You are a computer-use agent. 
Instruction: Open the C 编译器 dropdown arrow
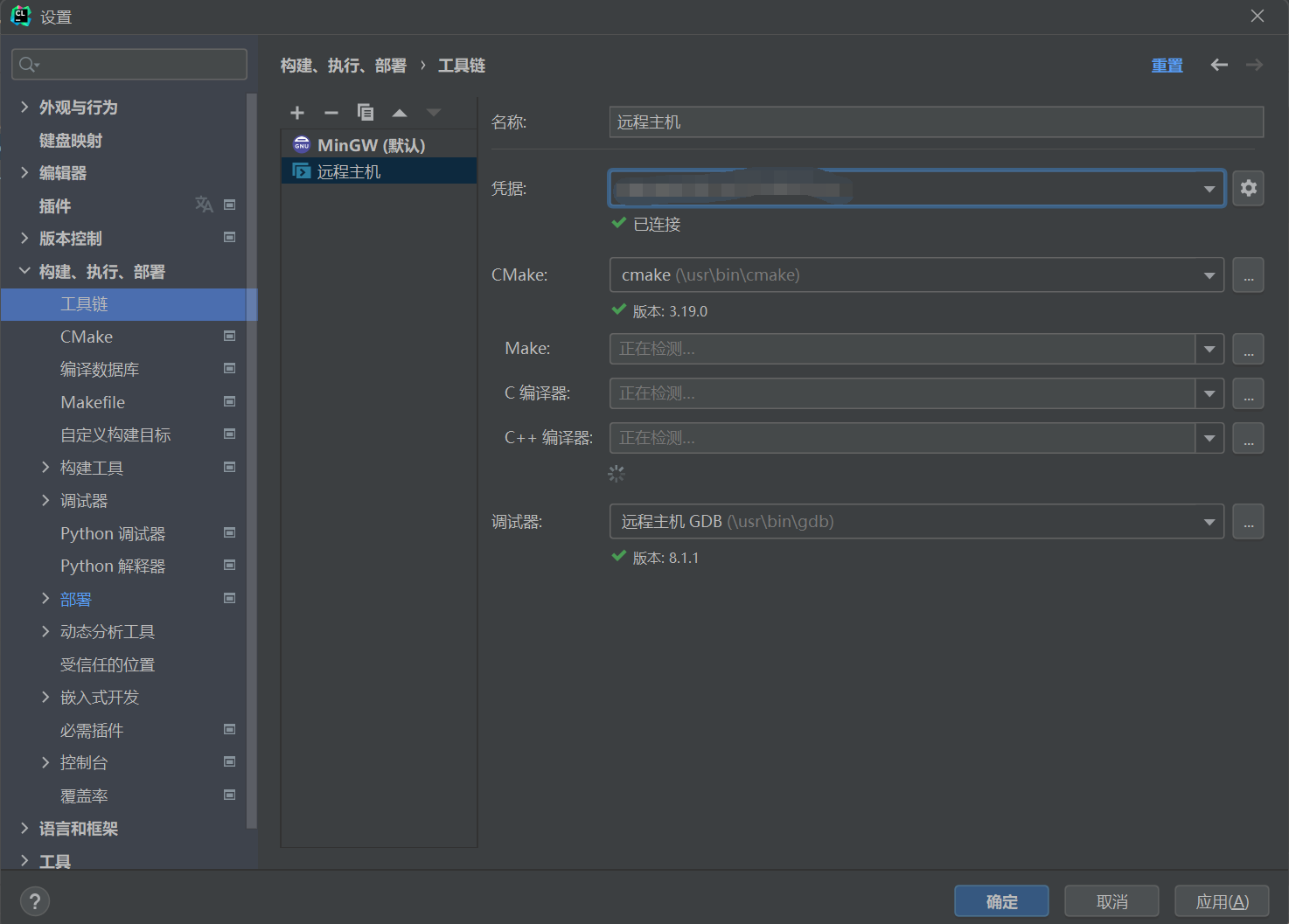(1209, 393)
